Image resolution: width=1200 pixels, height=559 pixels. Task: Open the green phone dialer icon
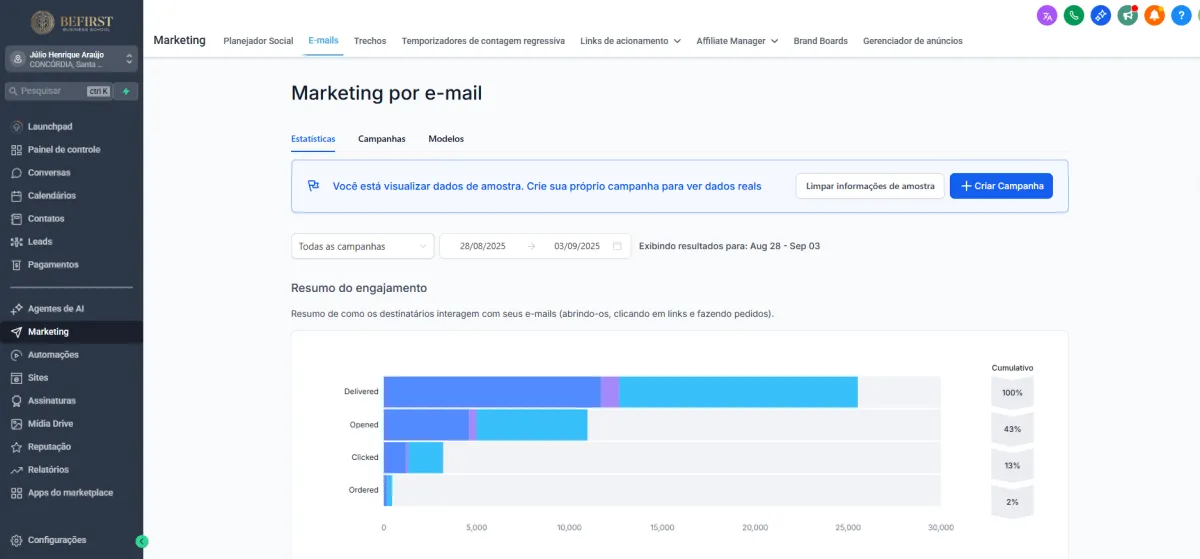[x=1074, y=15]
